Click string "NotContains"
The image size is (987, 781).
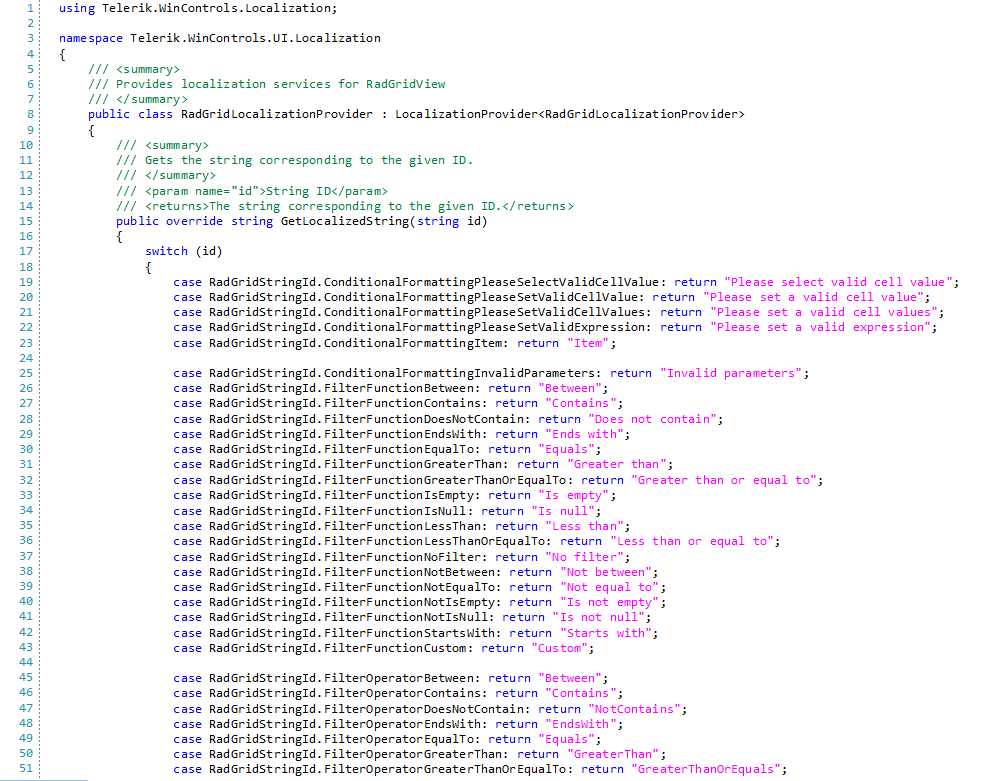click(634, 709)
